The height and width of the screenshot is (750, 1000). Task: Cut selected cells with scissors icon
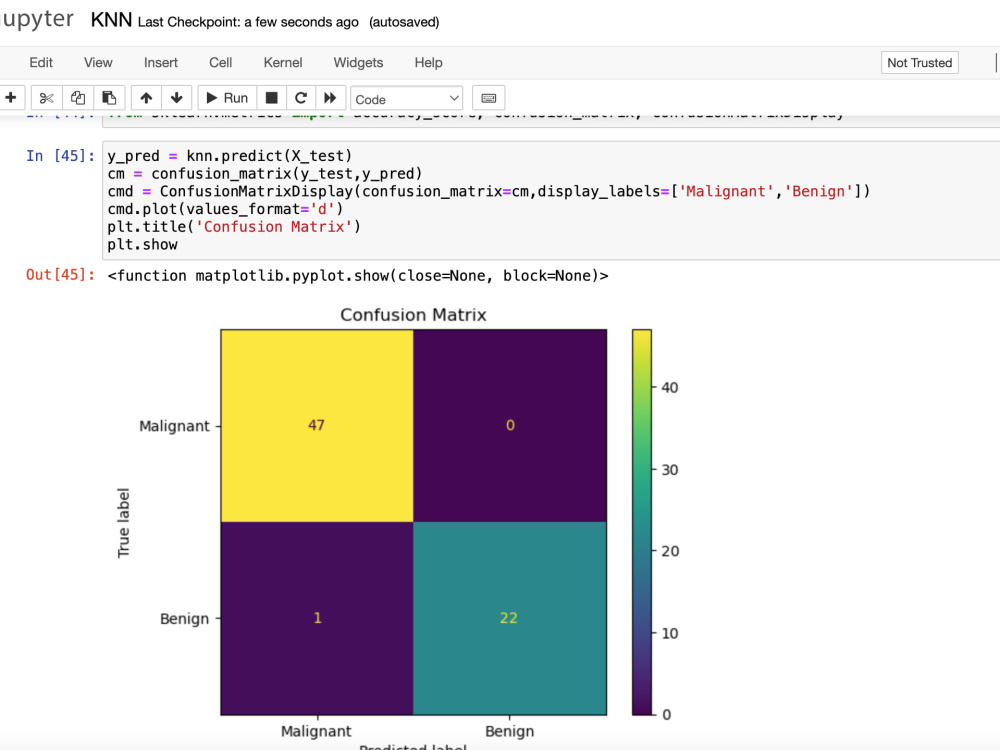click(x=47, y=98)
